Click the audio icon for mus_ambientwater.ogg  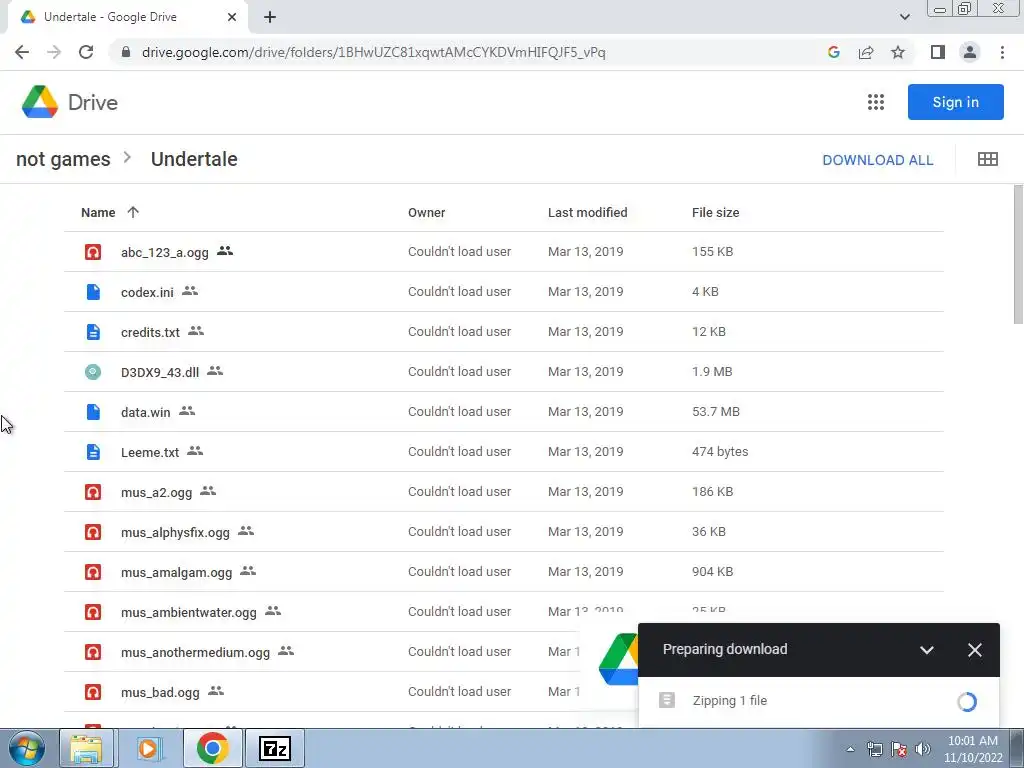[x=93, y=612]
